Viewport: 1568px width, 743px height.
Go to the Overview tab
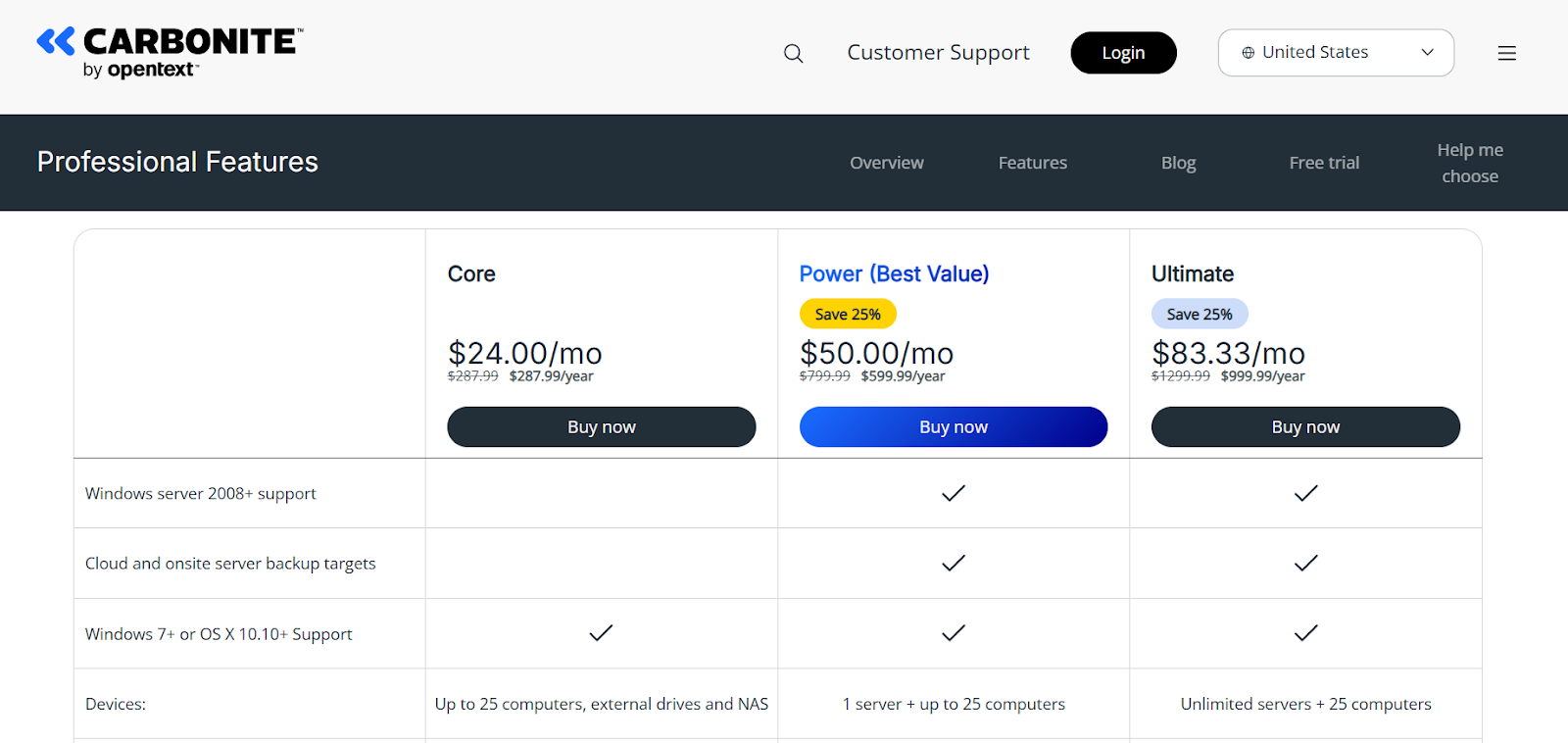pos(886,163)
